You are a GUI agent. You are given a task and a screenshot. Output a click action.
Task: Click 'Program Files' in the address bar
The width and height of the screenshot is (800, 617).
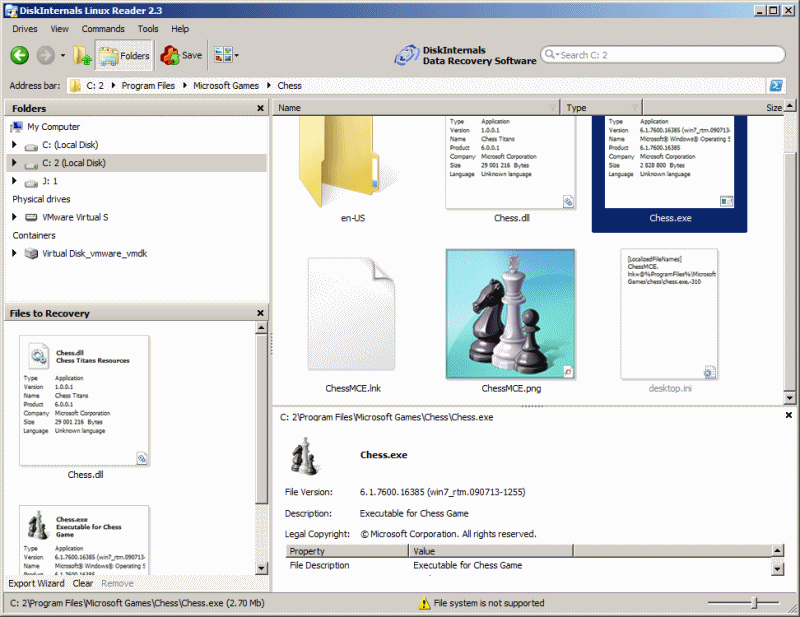(x=148, y=86)
